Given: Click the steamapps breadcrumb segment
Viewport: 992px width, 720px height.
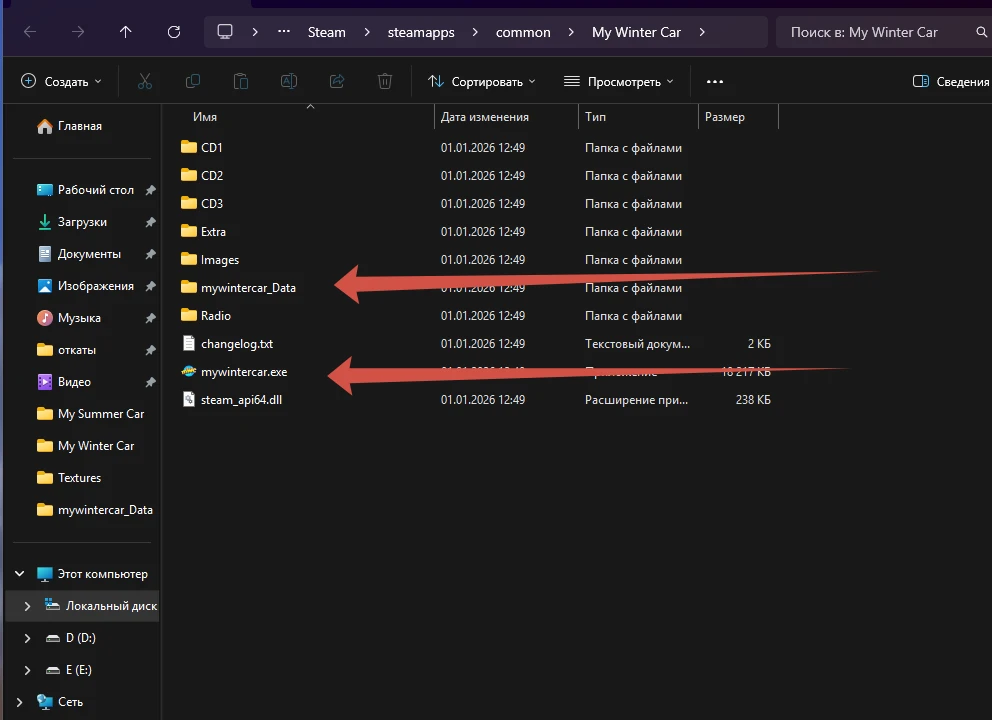Looking at the screenshot, I should point(421,32).
